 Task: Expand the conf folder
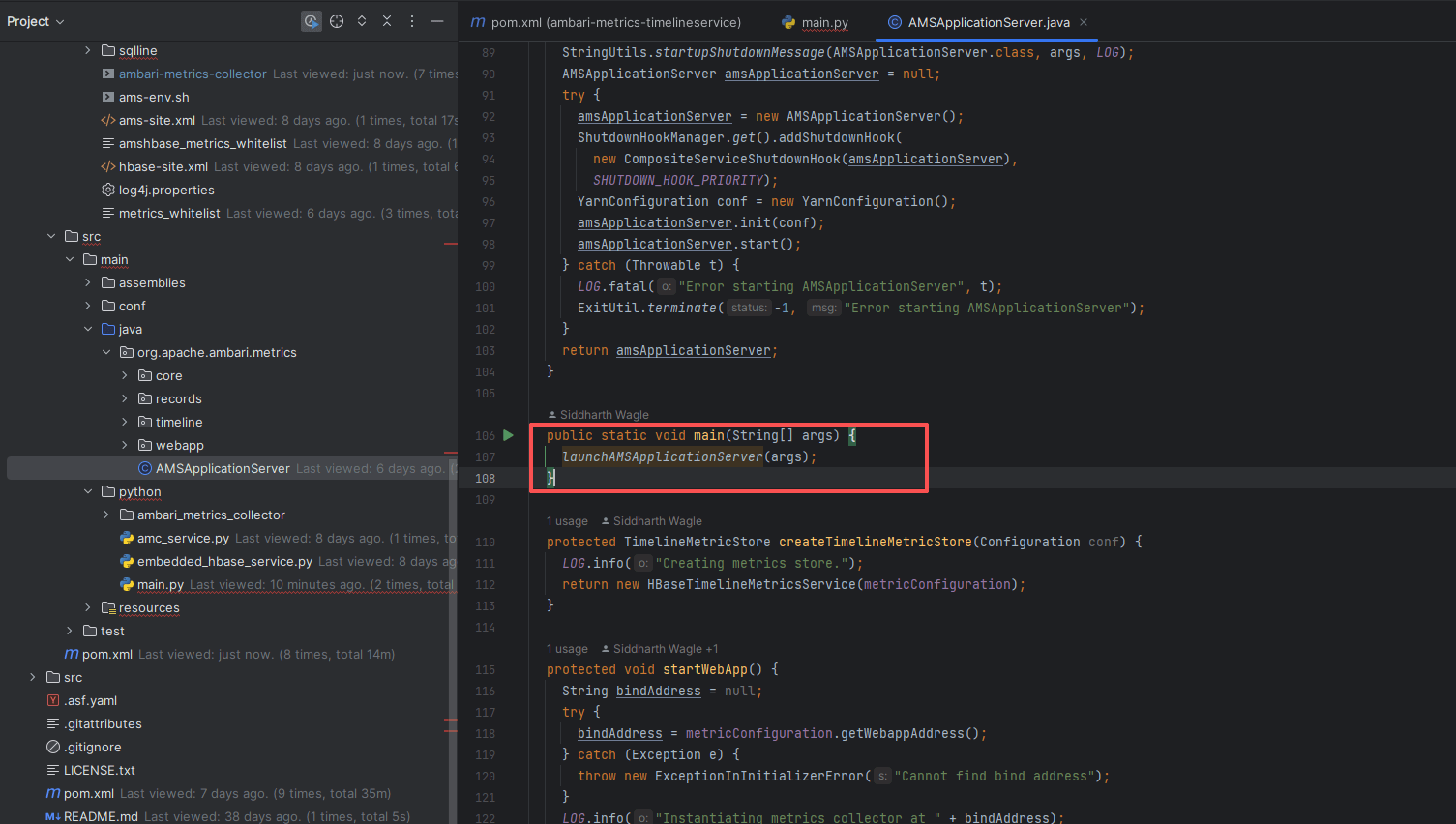pyautogui.click(x=88, y=306)
